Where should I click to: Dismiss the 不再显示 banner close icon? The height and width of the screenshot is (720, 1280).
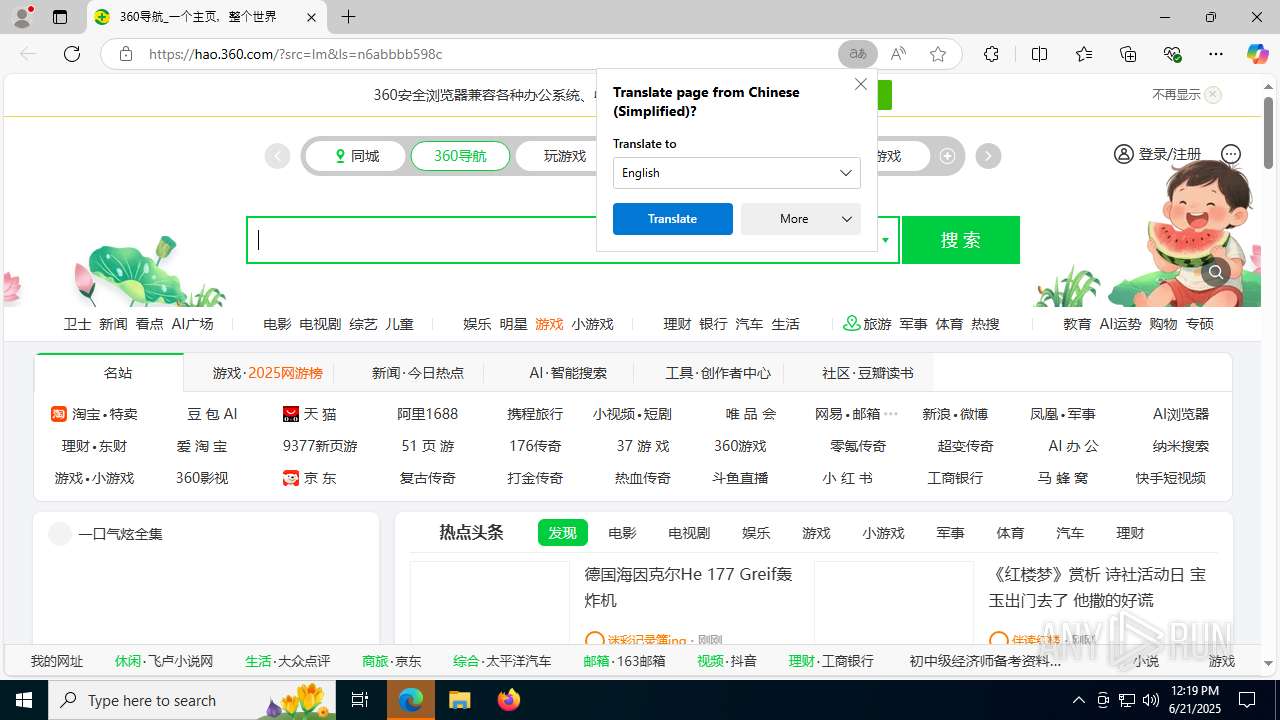(1213, 95)
